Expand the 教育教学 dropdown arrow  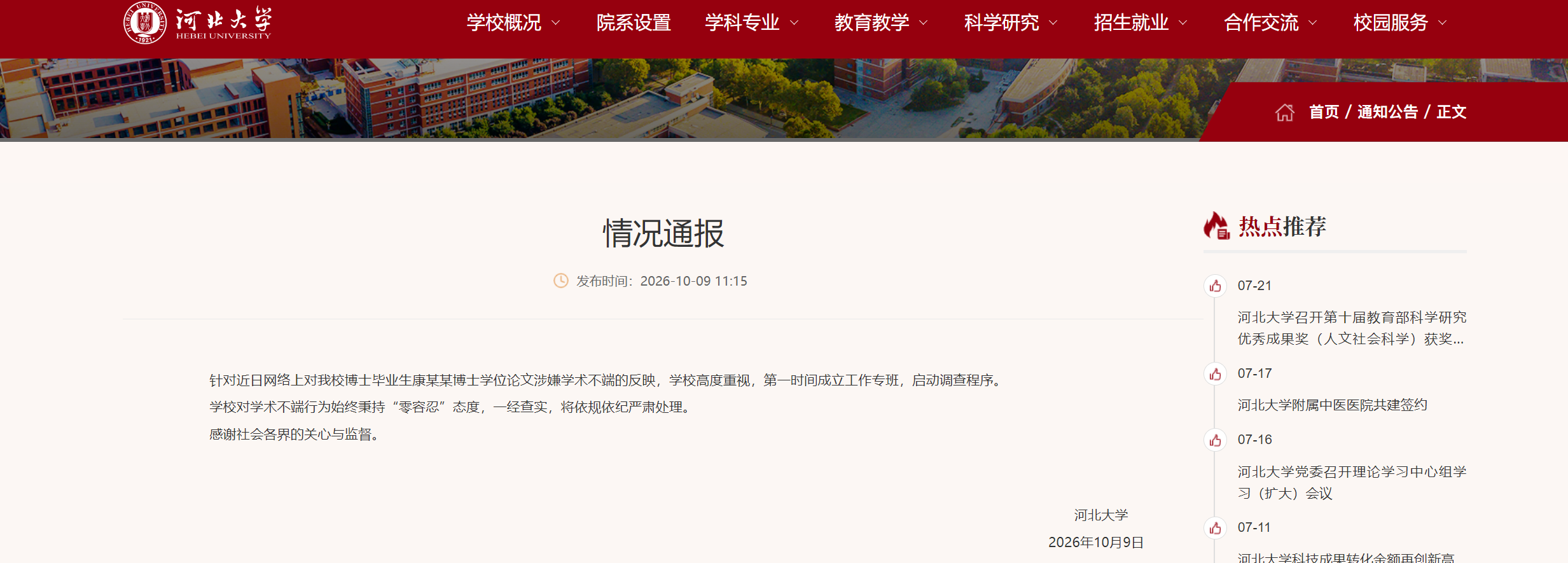(924, 23)
